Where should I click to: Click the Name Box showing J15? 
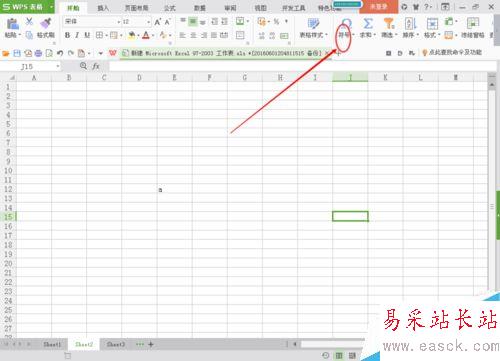27,66
